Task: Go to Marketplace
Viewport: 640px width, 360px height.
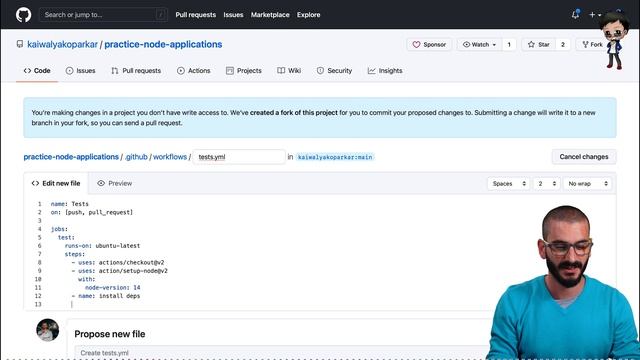Action: tap(270, 15)
